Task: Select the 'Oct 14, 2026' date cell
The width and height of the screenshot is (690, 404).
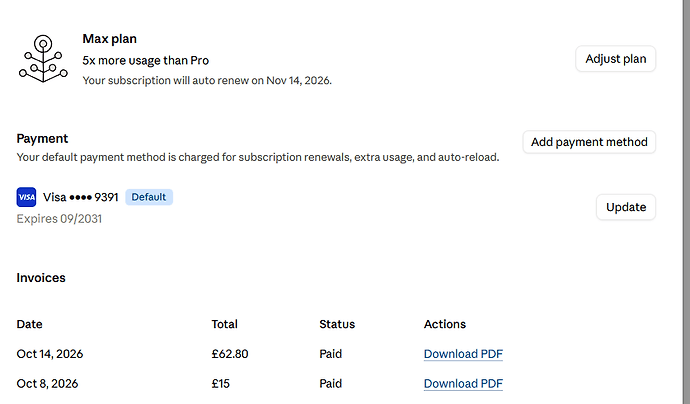Action: tap(50, 354)
